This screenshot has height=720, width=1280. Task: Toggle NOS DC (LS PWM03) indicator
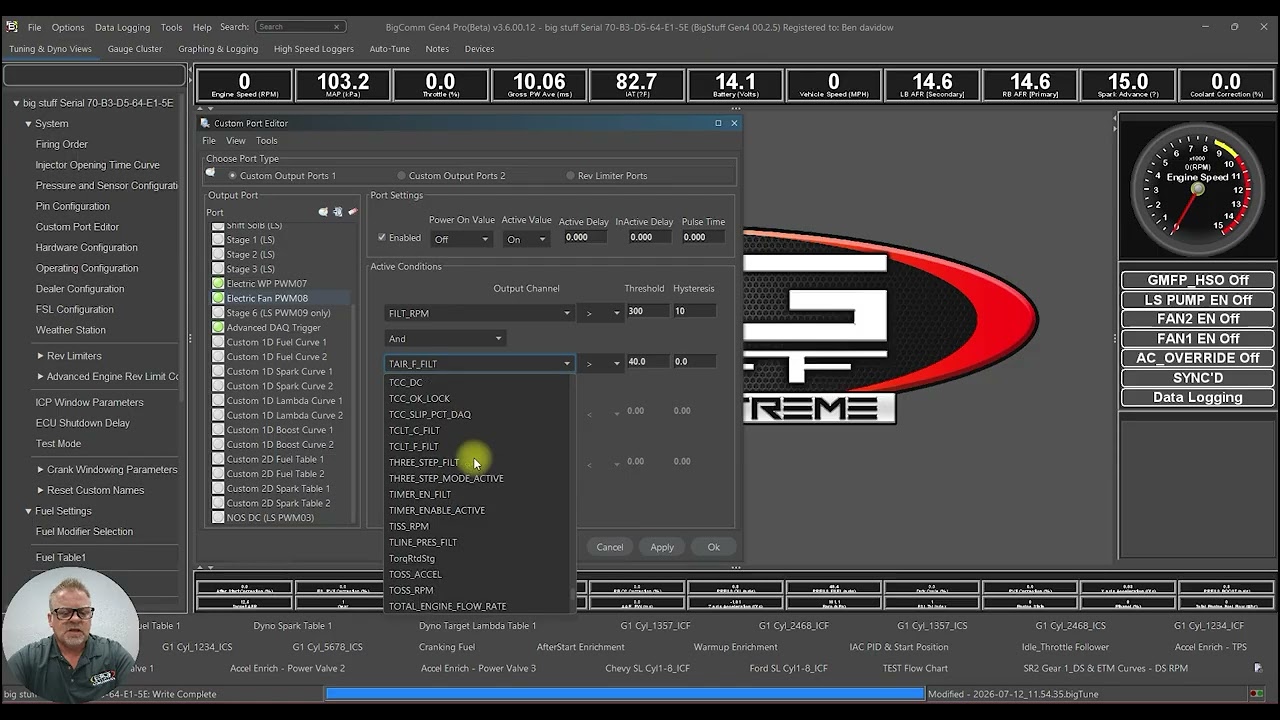tap(218, 518)
